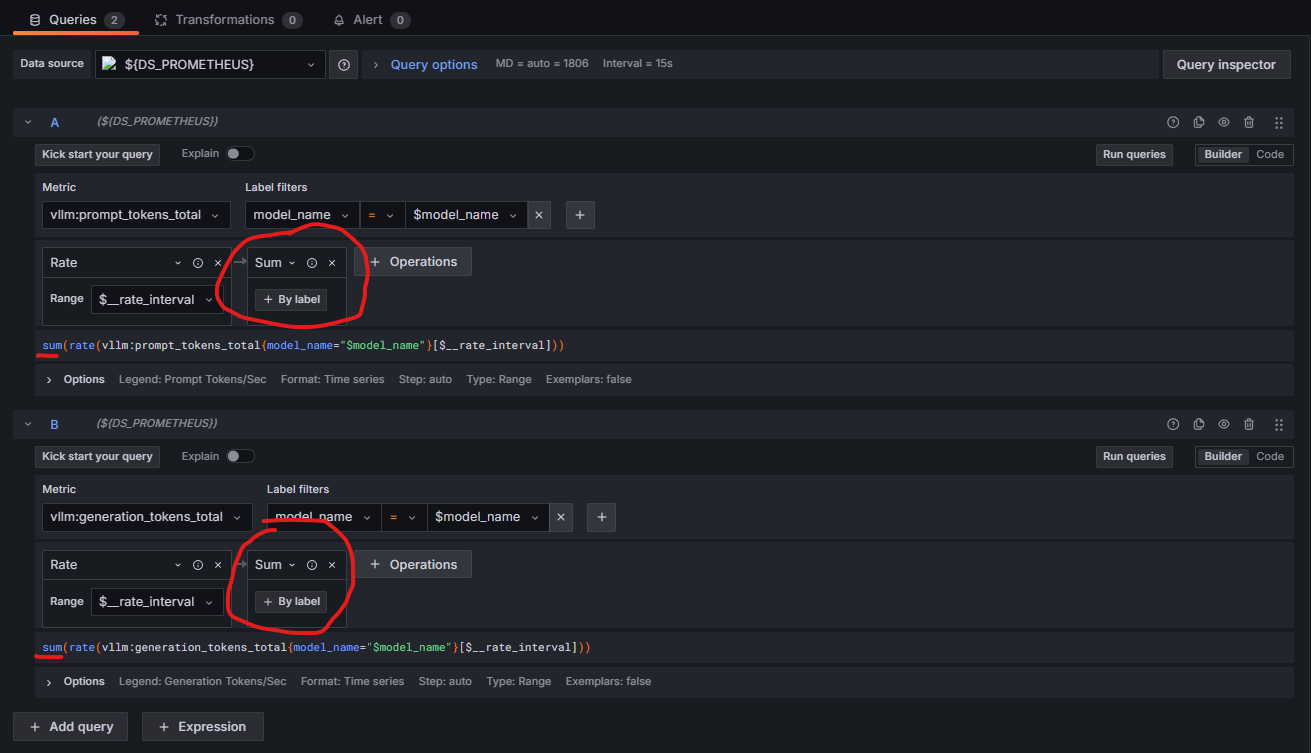Run queries for query B
Image resolution: width=1311 pixels, height=753 pixels.
(1134, 456)
